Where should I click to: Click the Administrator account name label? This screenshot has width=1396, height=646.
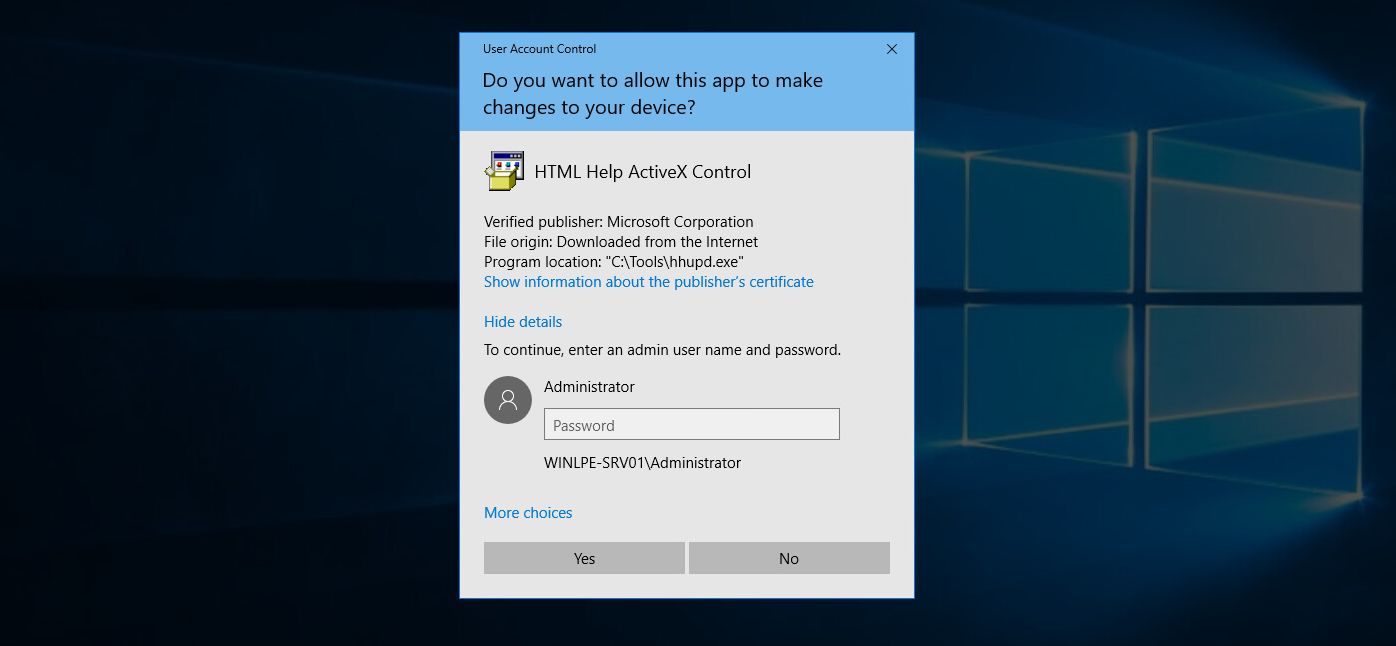tap(589, 387)
